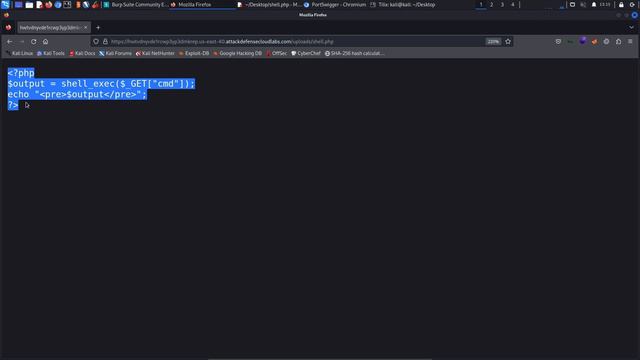Screen dimensions: 640x360
Task: Switch to Burp Suite Community window
Action: pyautogui.click(x=135, y=5)
